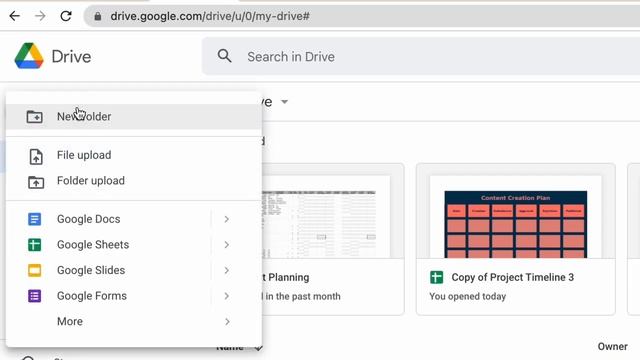Click the Owner column header
This screenshot has width=640, height=360.
tap(613, 347)
